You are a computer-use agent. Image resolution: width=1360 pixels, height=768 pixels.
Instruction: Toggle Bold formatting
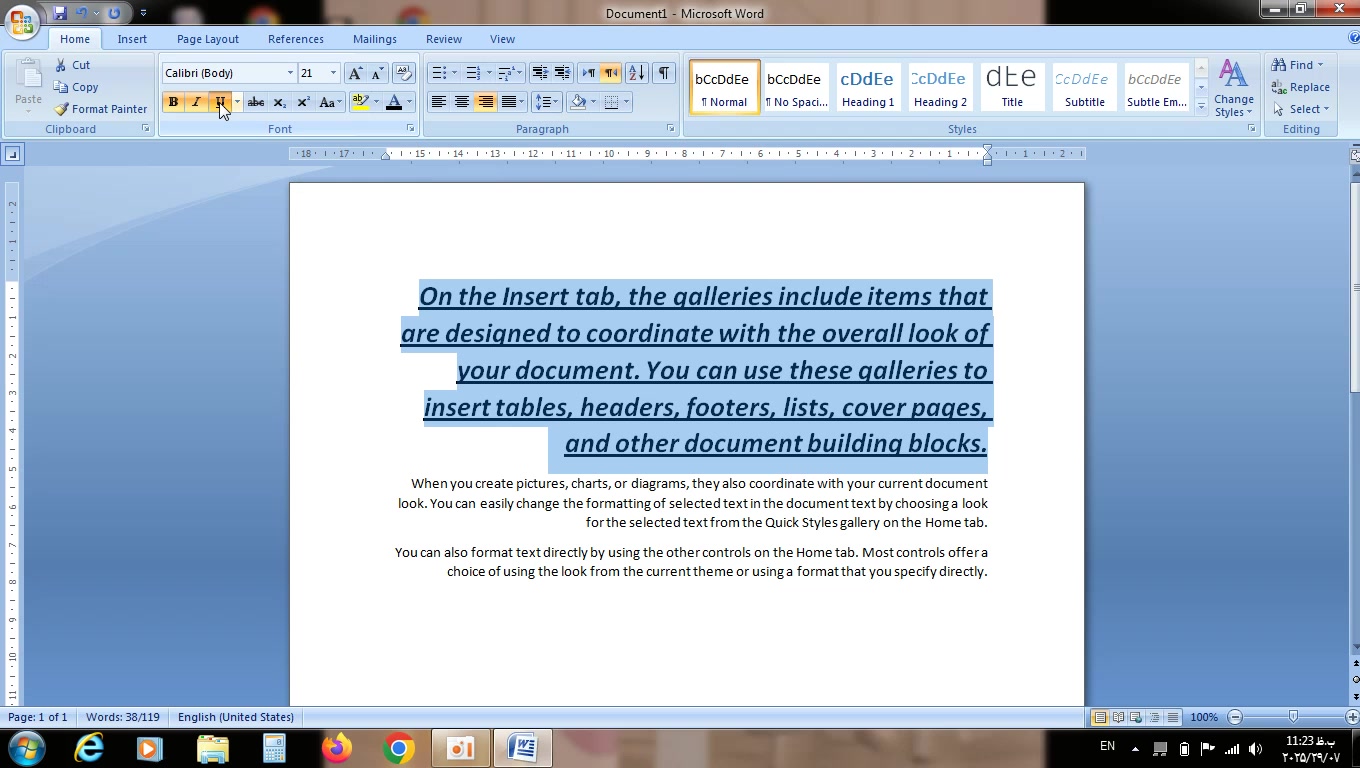point(173,102)
